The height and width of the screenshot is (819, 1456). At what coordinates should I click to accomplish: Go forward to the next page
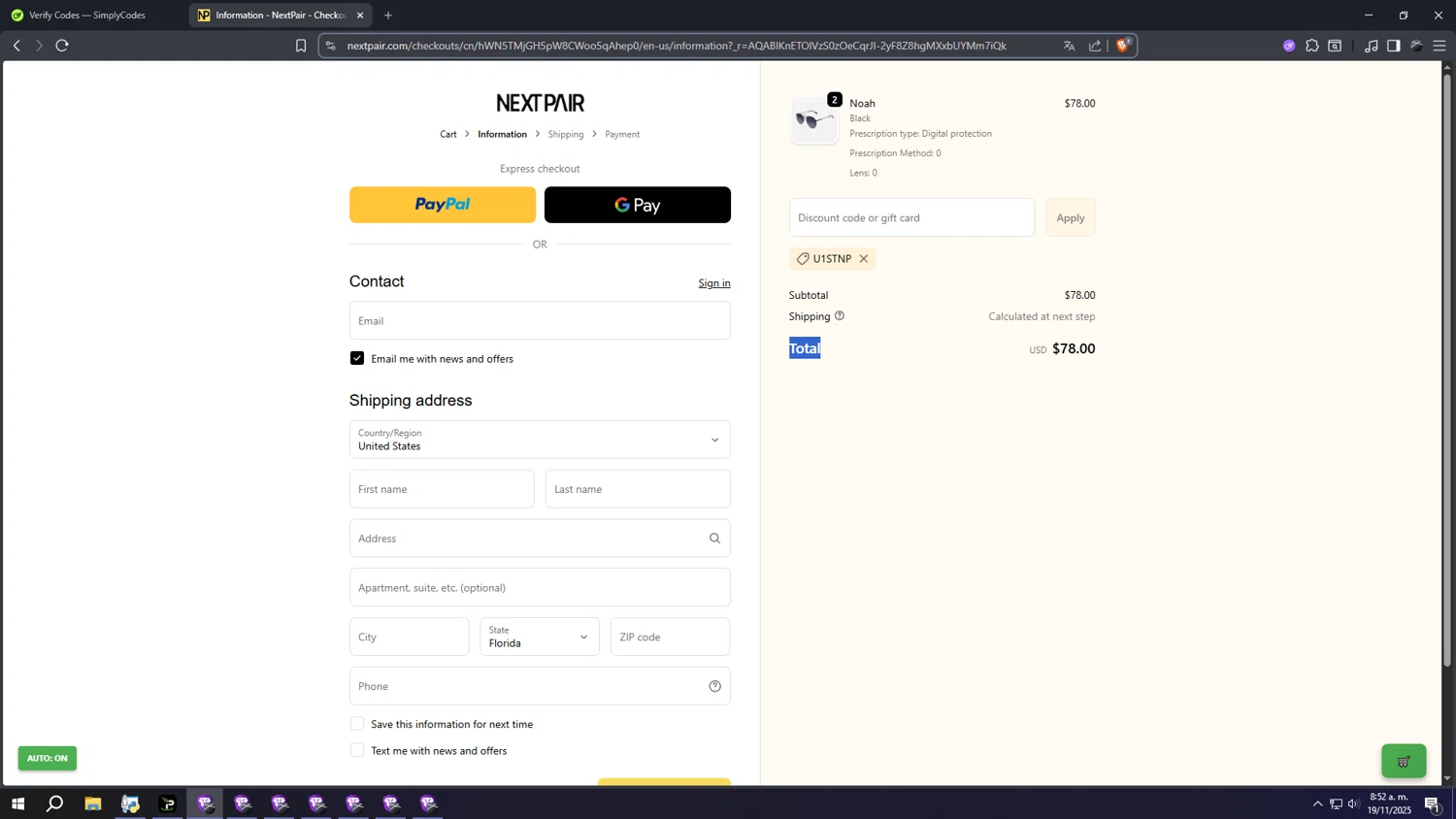[x=39, y=46]
